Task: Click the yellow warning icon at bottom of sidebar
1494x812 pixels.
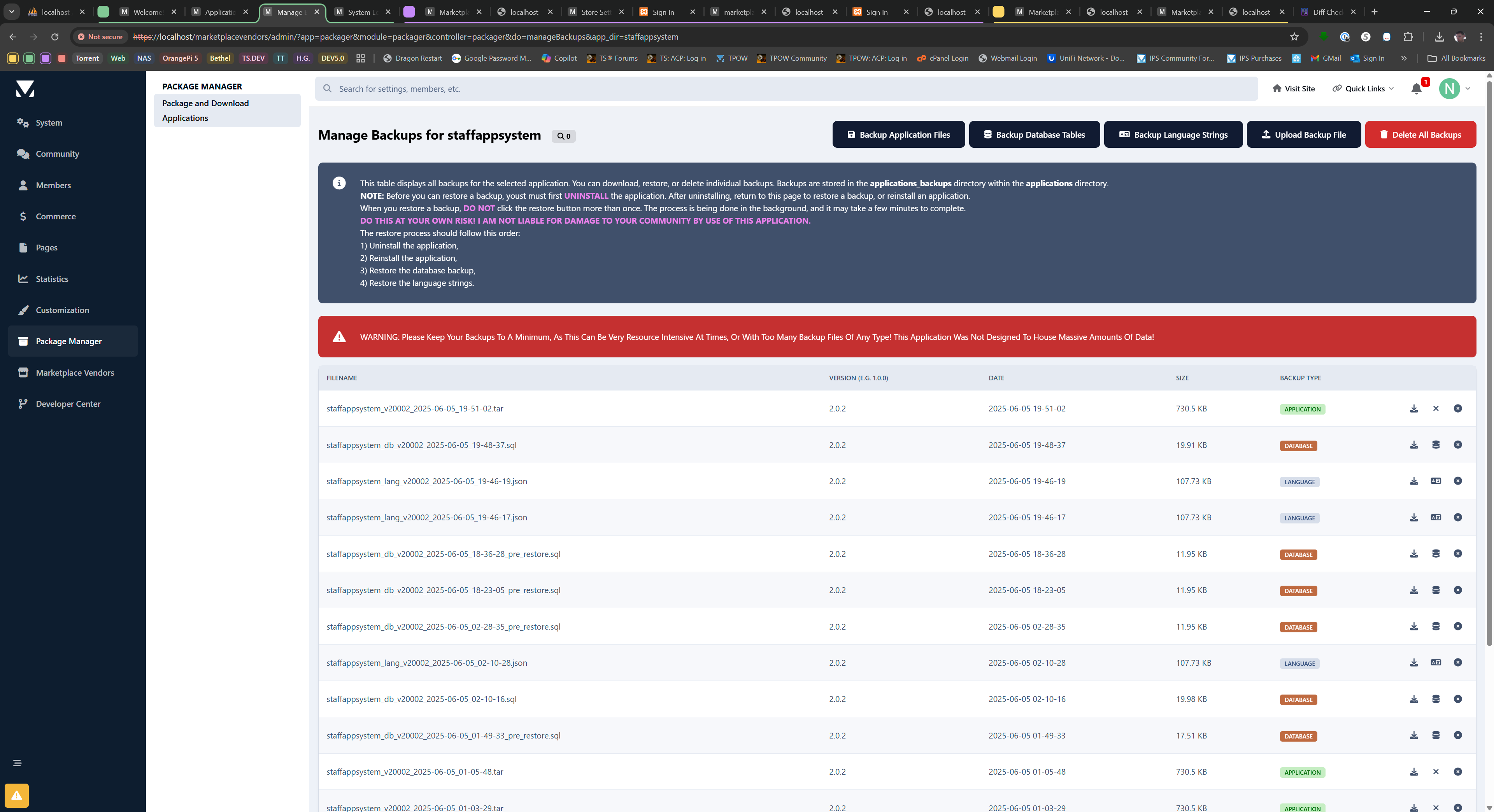Action: coord(17,795)
